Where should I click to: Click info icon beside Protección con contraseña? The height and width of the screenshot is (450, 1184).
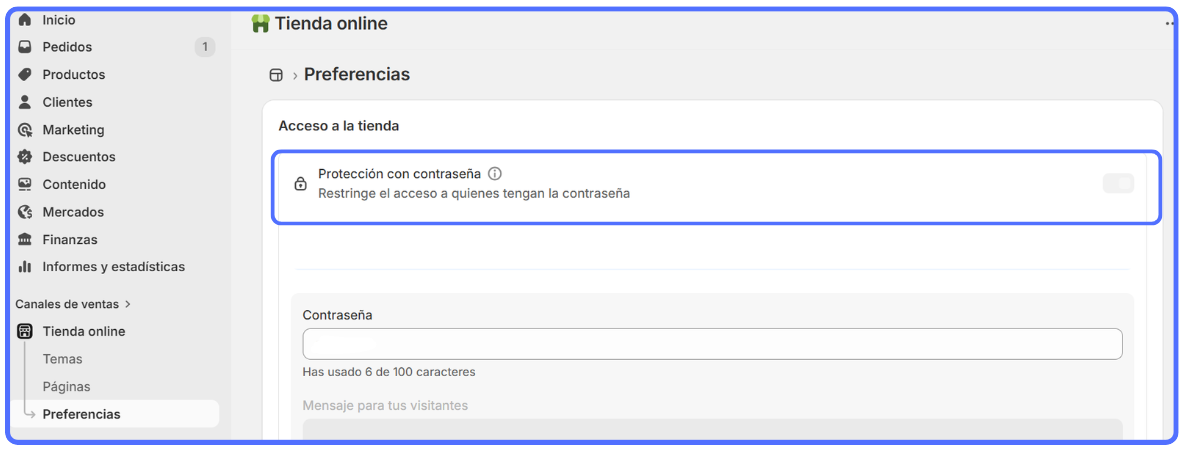[495, 174]
